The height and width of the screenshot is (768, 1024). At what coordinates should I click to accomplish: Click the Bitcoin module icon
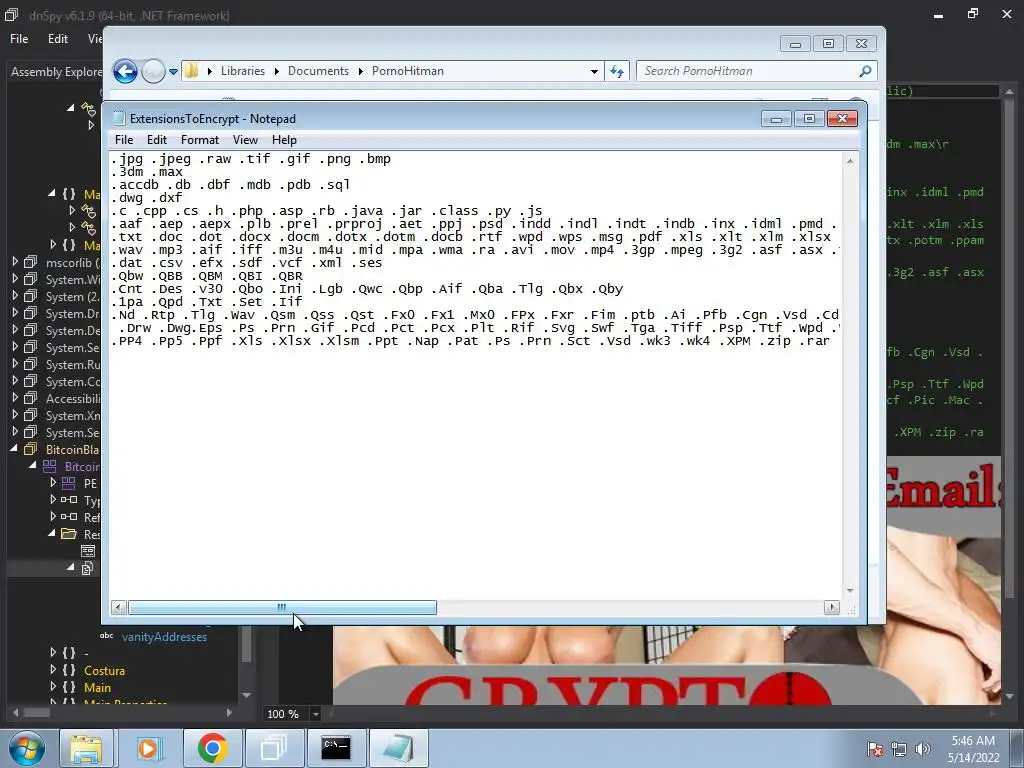pyautogui.click(x=50, y=466)
